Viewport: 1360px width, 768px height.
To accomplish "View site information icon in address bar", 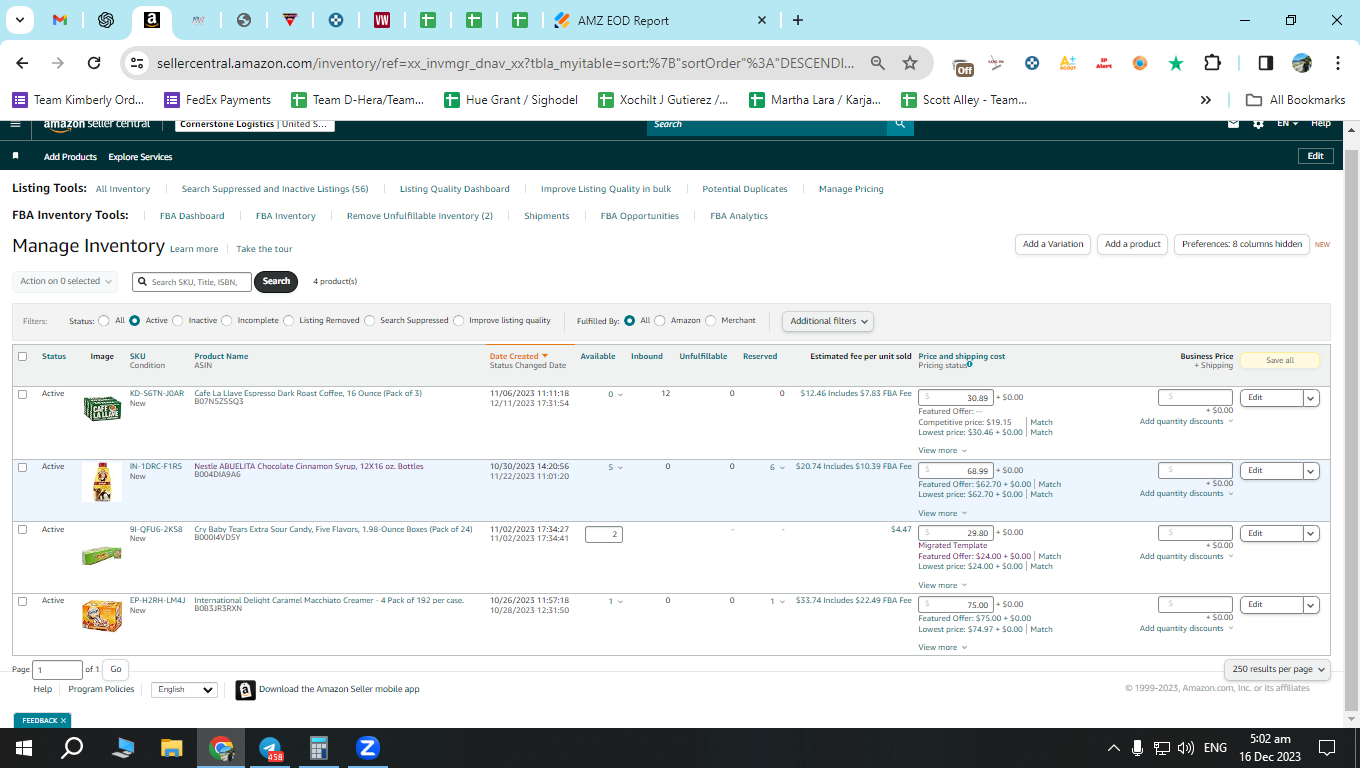I will pos(138,63).
